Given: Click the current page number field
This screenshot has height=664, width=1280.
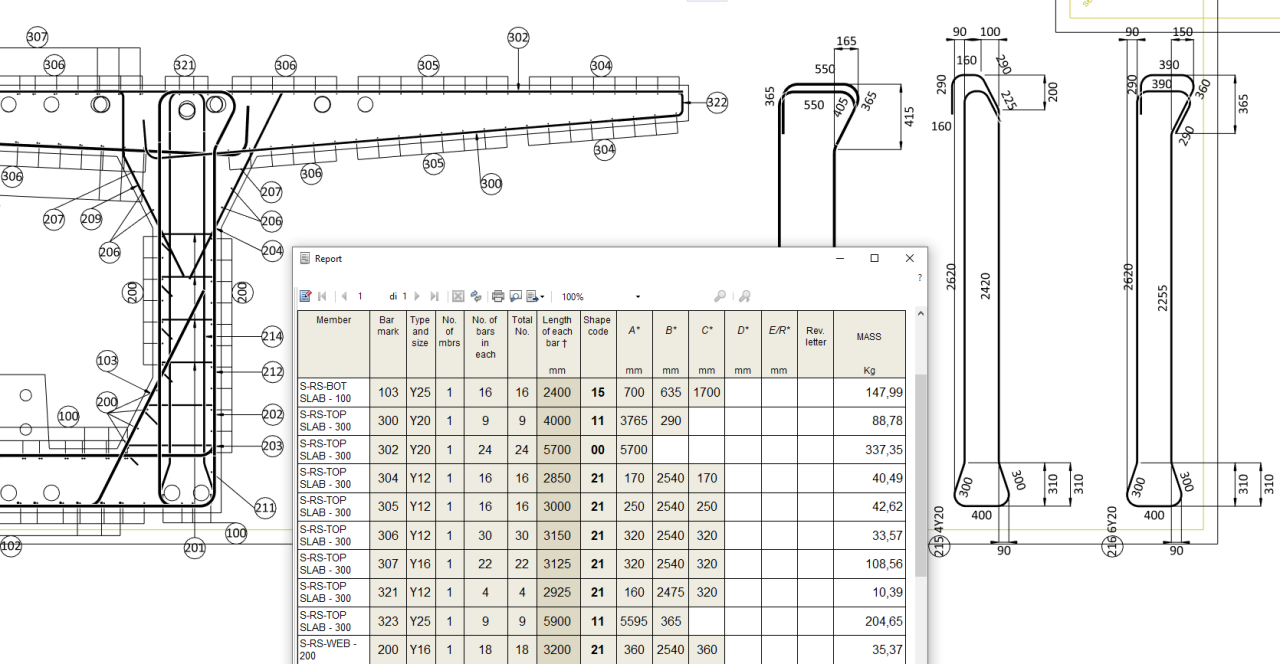Looking at the screenshot, I should click(x=360, y=297).
